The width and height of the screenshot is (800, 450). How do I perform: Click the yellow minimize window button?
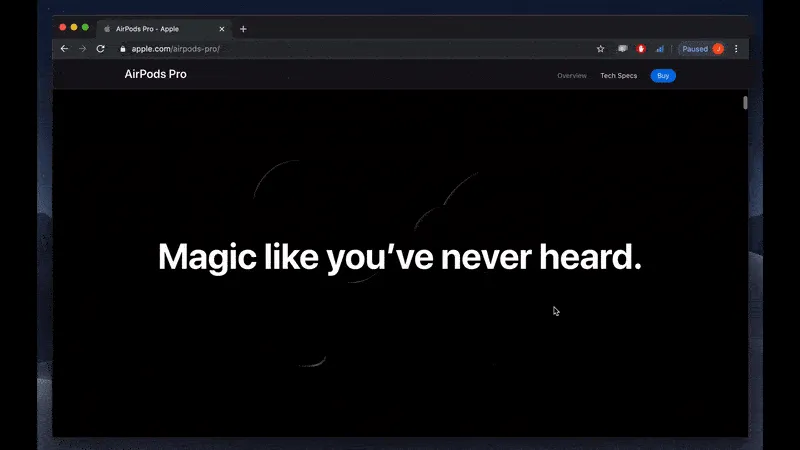74,28
